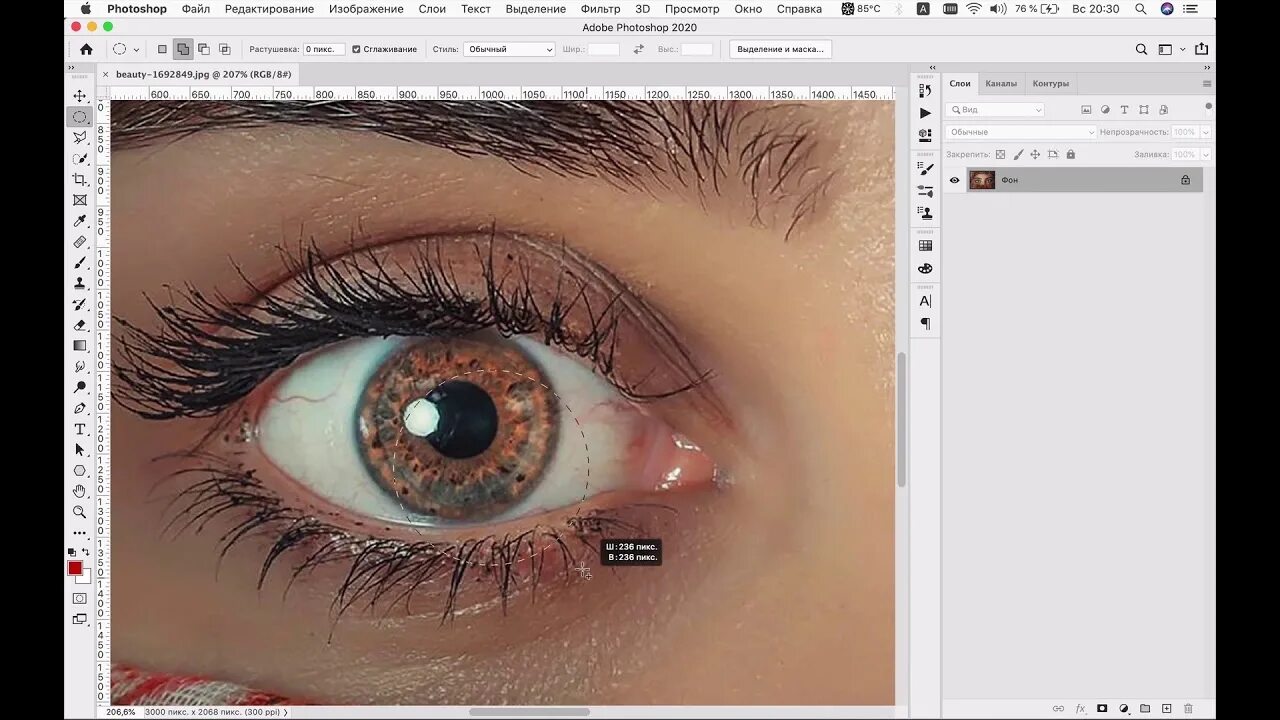Select the Crop tool

[x=80, y=179]
